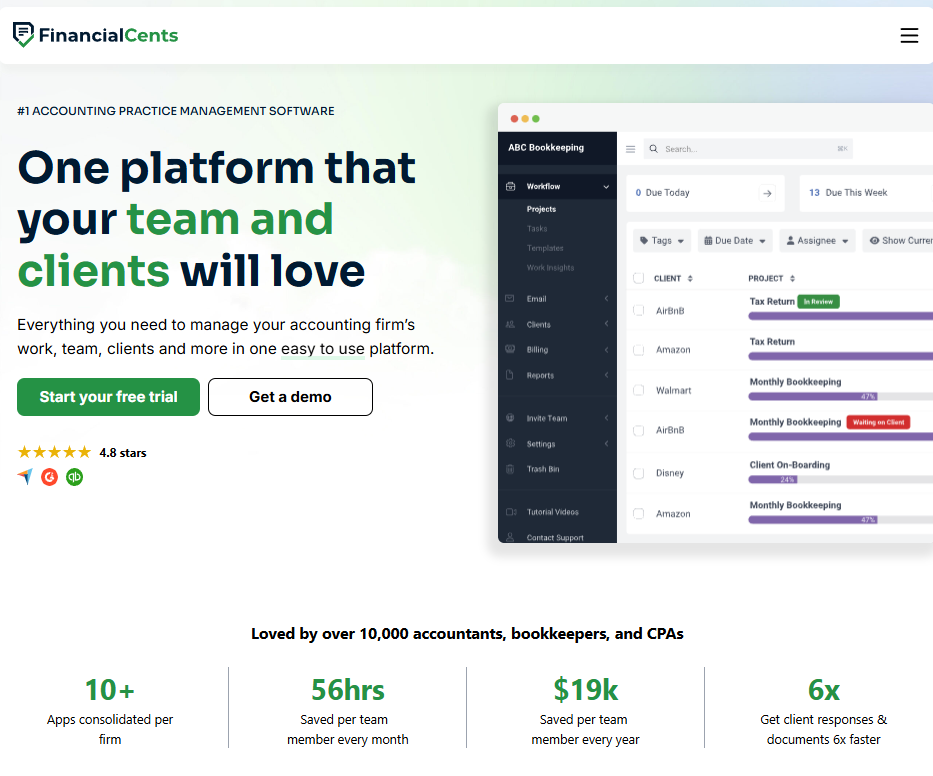This screenshot has width=933, height=776.
Task: Open the Tags filter dropdown
Action: point(661,241)
